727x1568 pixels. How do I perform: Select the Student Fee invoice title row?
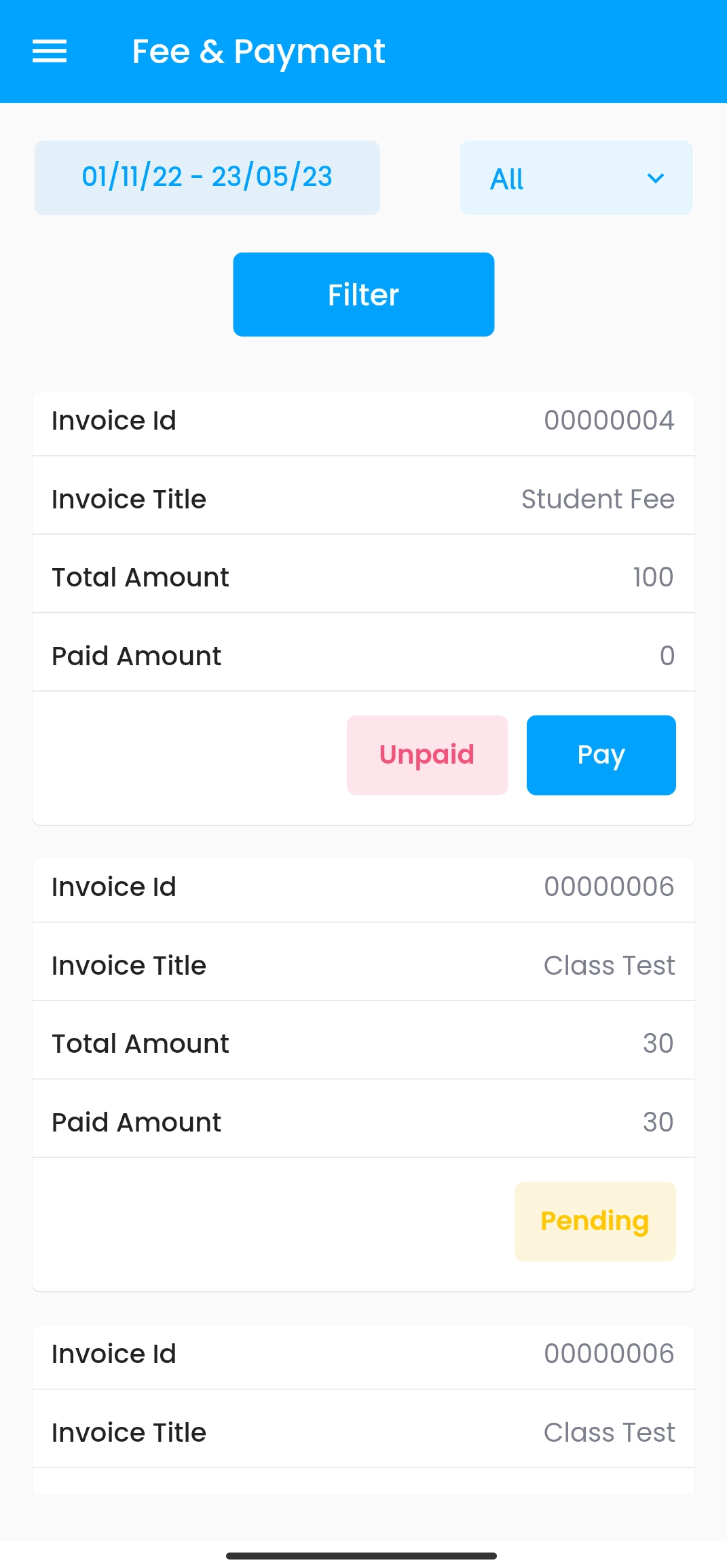[363, 499]
